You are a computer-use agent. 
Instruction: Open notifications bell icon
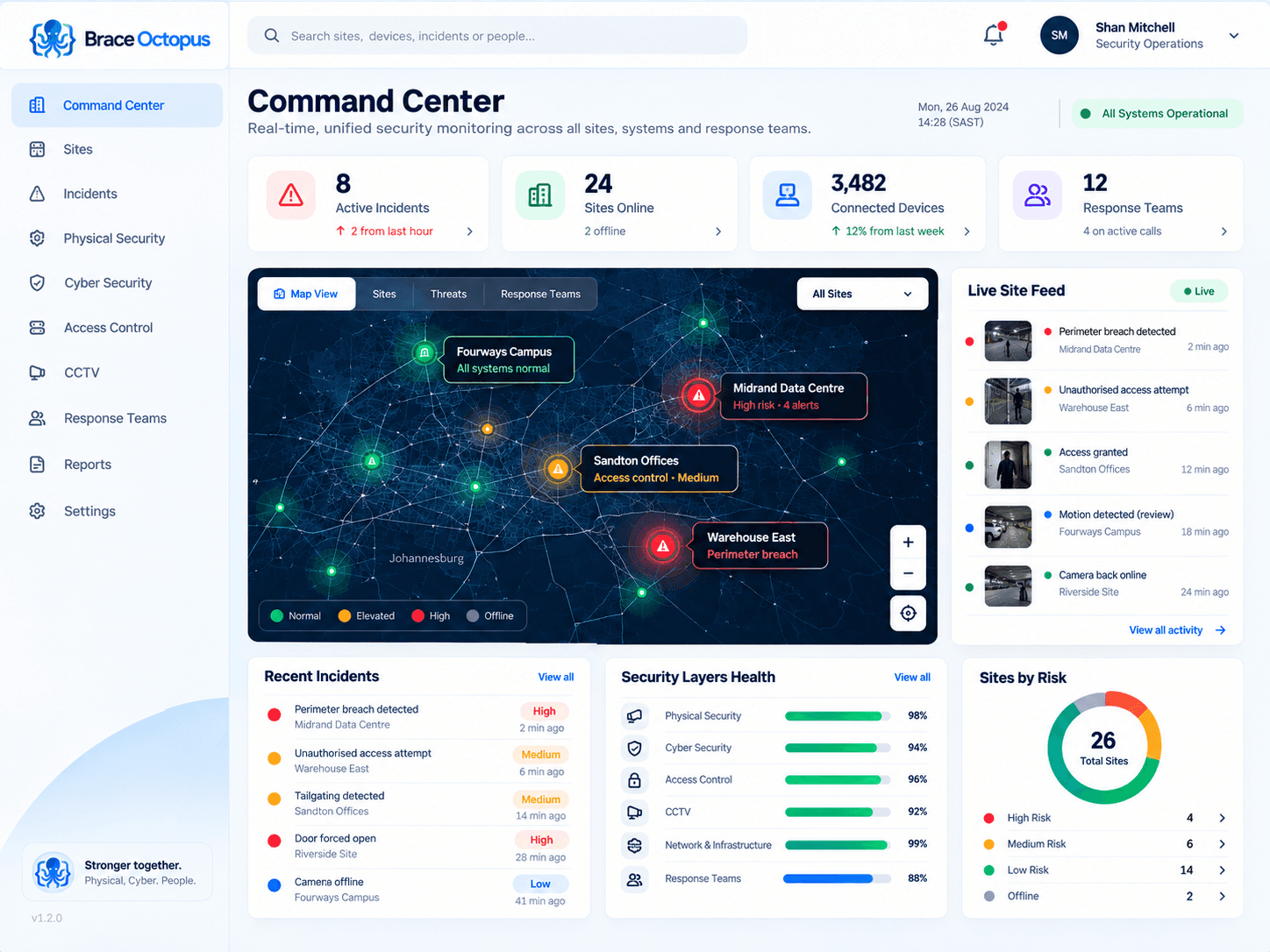tap(994, 35)
